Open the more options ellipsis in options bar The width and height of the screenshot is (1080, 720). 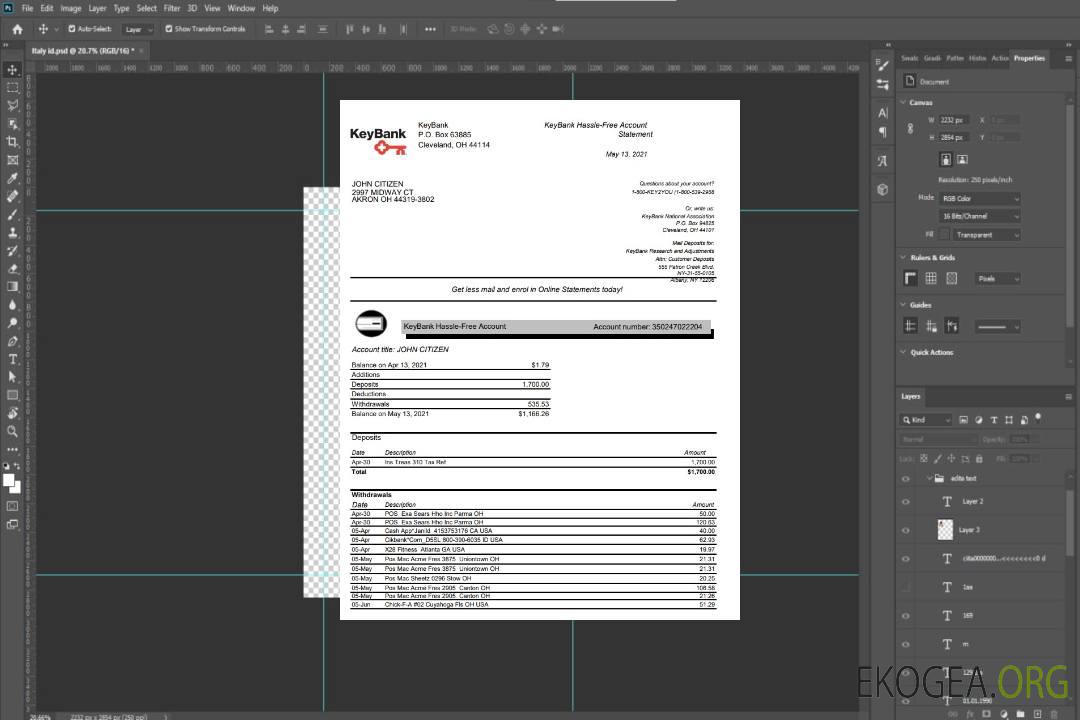click(430, 29)
